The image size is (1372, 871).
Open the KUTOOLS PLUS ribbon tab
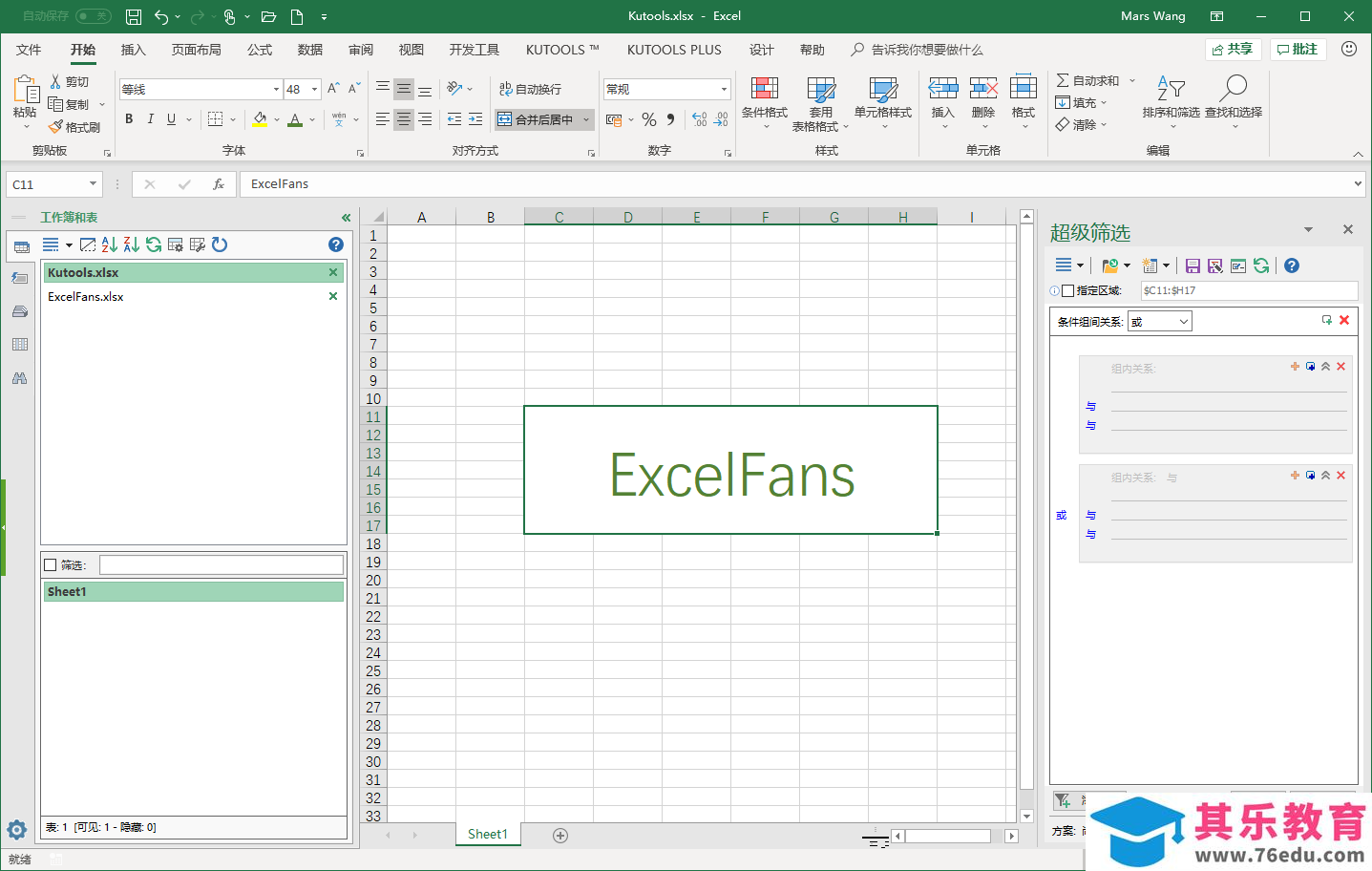(x=674, y=50)
